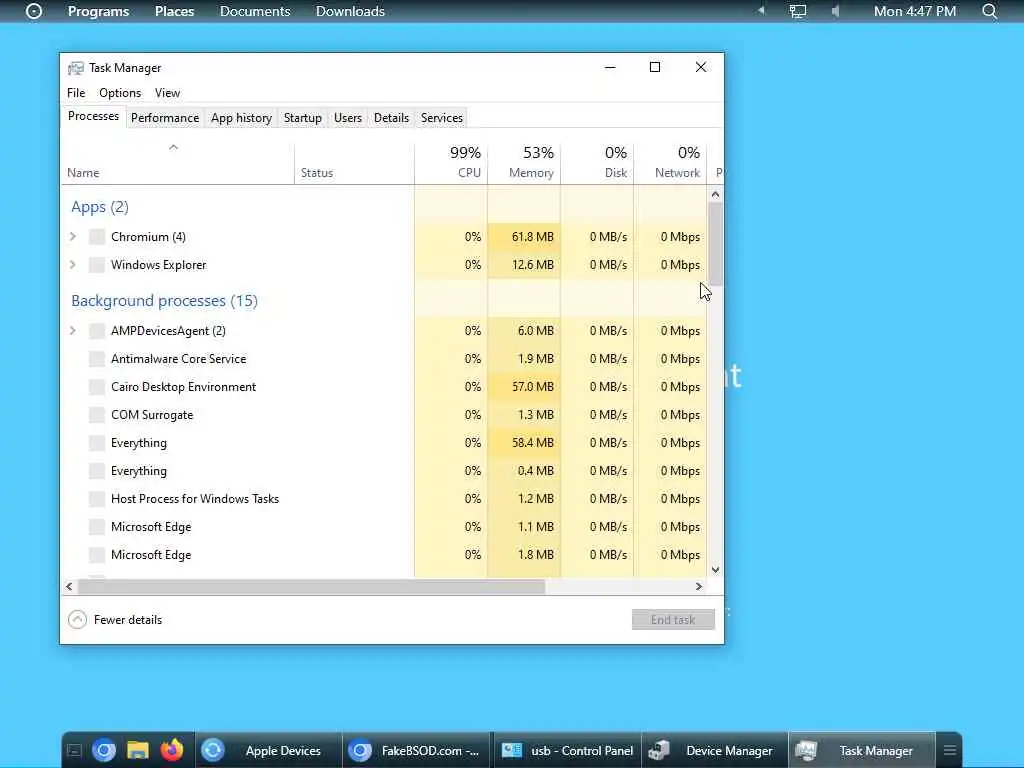Sort by the 53% Memory column
Screen dimensions: 1024x768
524,163
